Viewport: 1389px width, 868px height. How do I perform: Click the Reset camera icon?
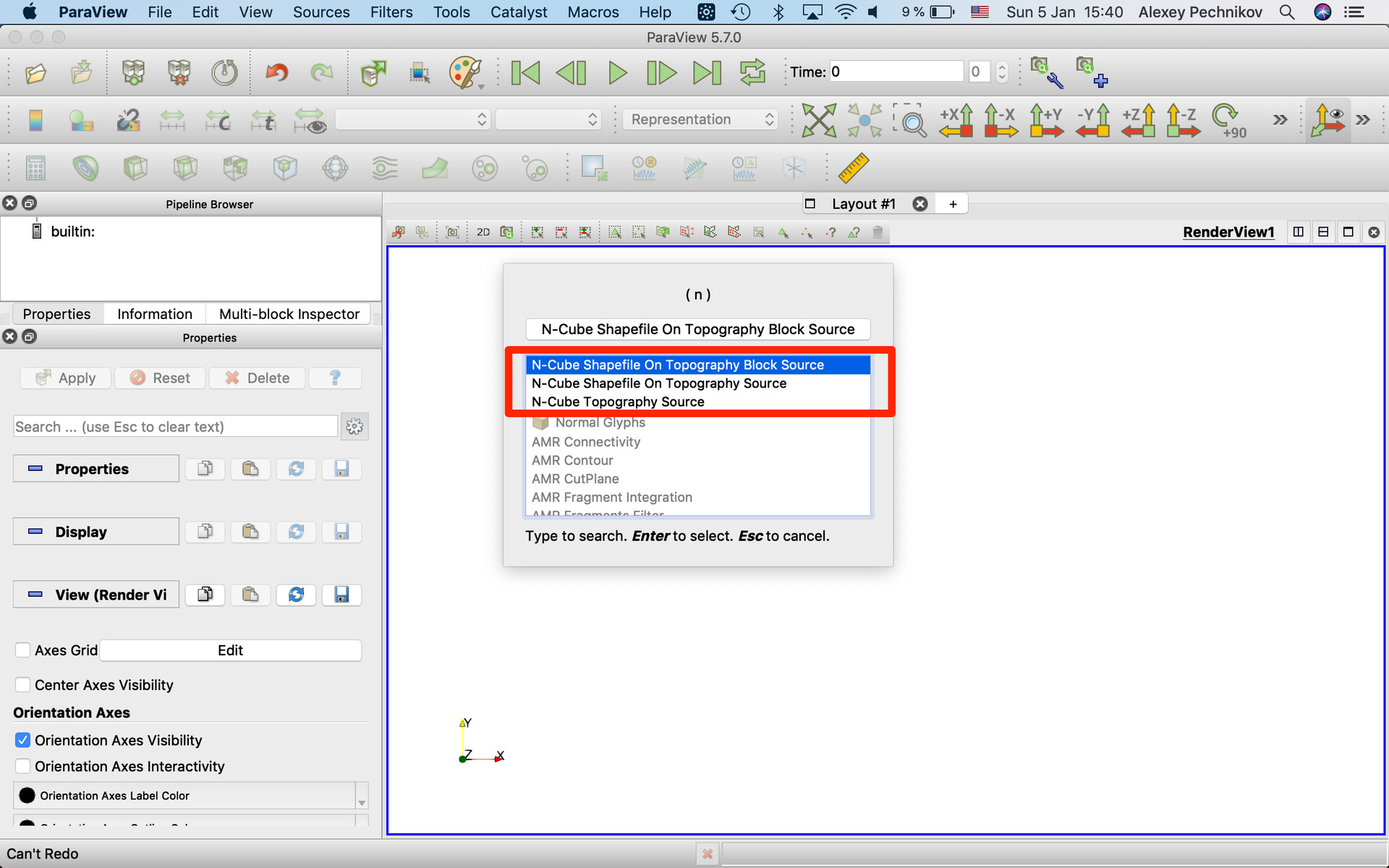[x=819, y=120]
